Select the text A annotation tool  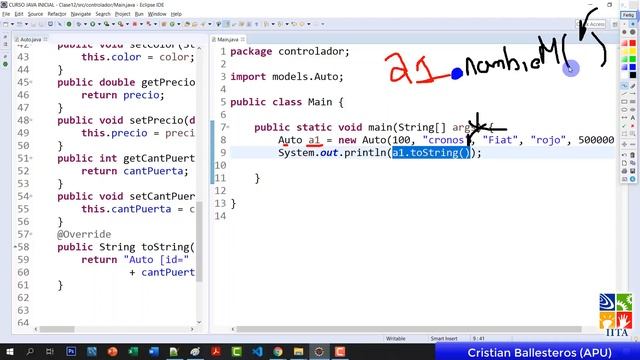point(633,118)
